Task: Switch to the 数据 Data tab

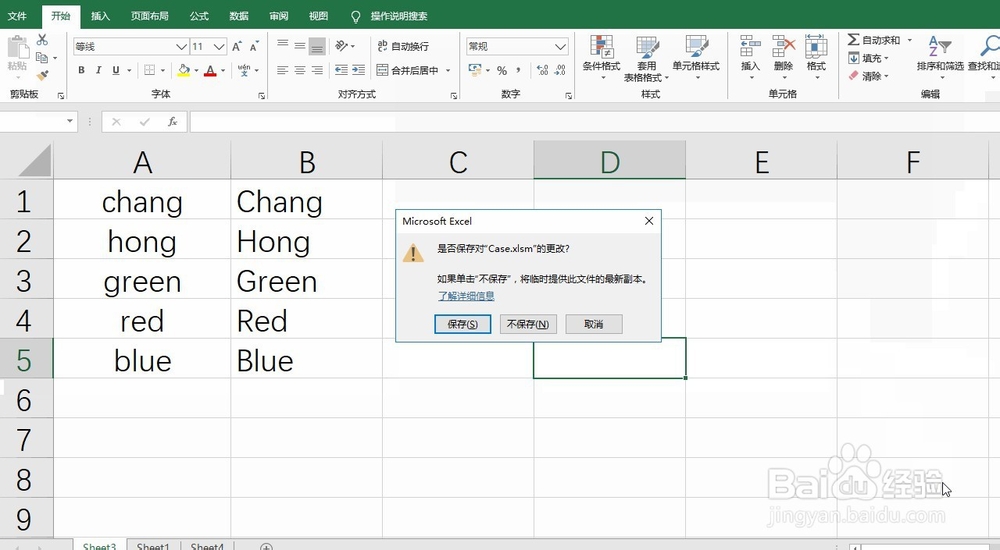Action: pyautogui.click(x=239, y=16)
